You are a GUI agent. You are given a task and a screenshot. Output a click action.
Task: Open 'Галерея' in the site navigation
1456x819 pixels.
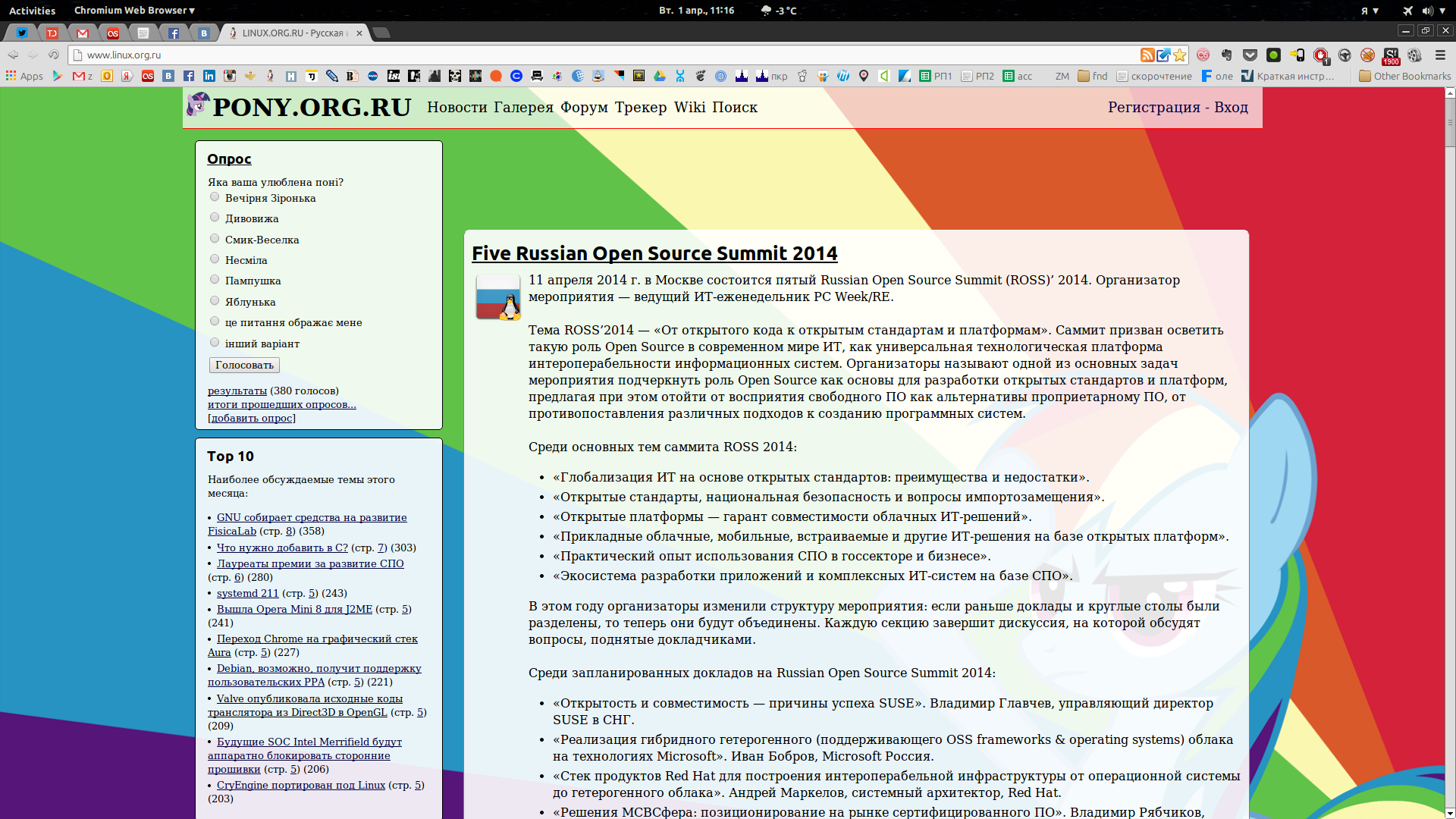523,107
